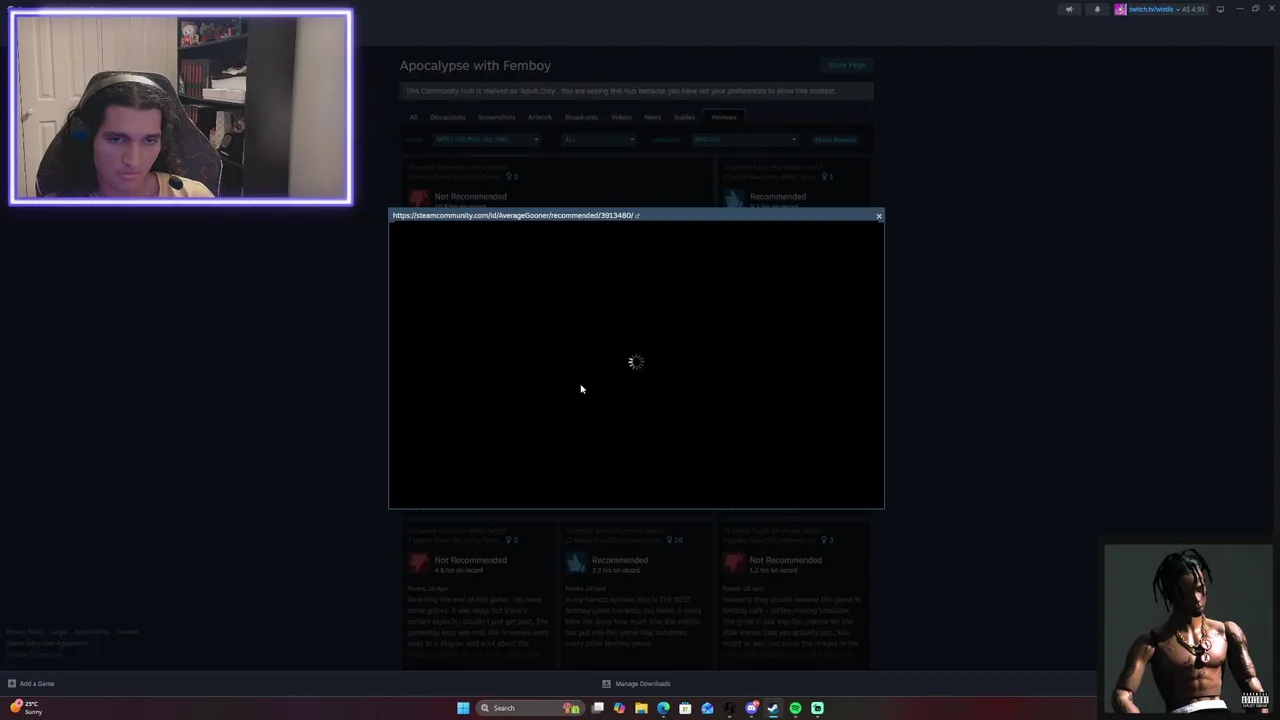
Task: Open Steam announcements megaphone icon
Action: 1069,9
